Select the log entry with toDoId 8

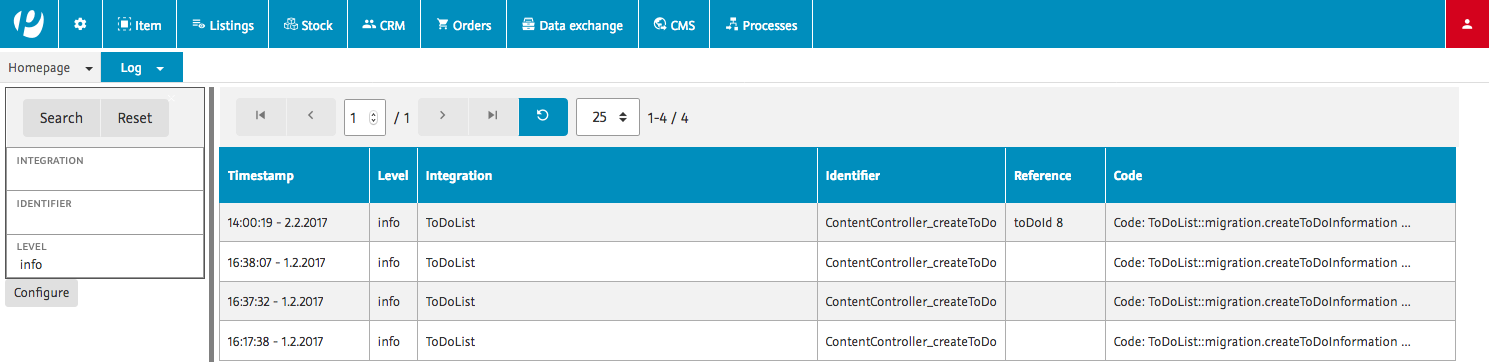tap(837, 222)
